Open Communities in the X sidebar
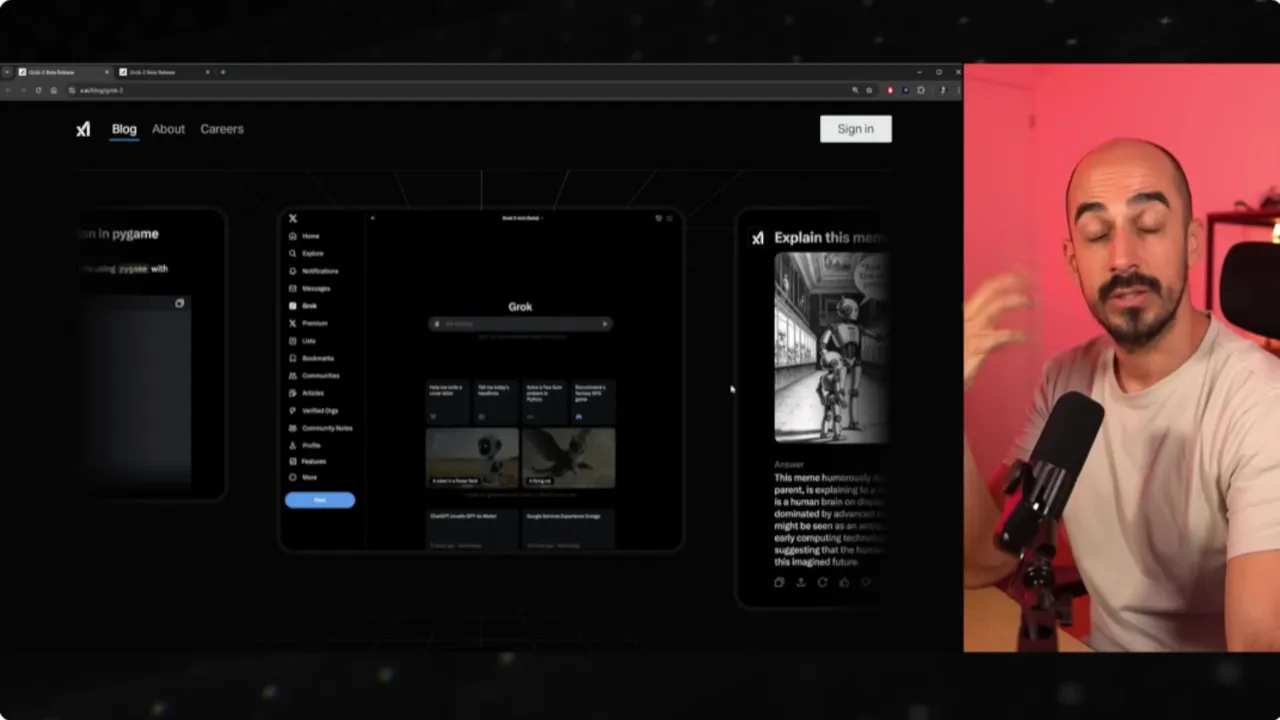1280x720 pixels. [314, 376]
